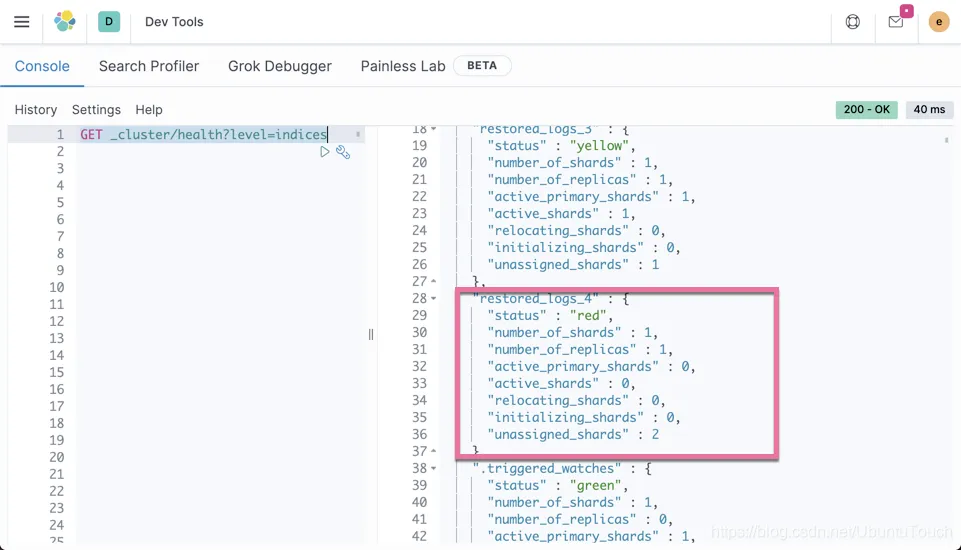This screenshot has width=961, height=550.
Task: Toggle the fold arrow at line 27
Action: pos(433,281)
